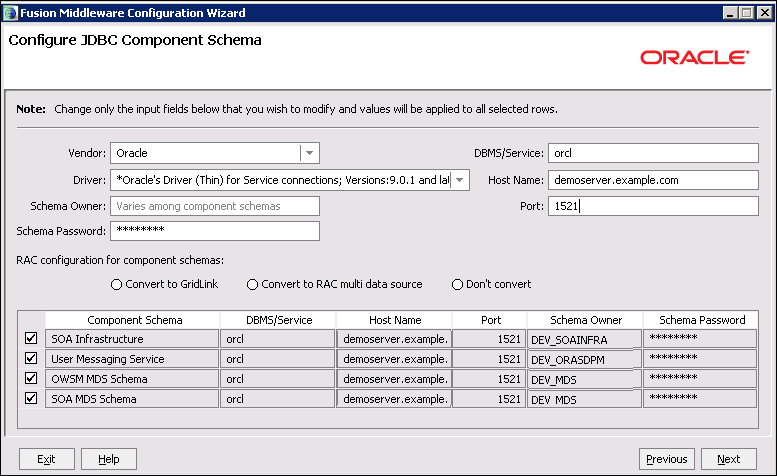Select the OWSM MDS Schema cell
777x476 pixels.
click(x=132, y=379)
